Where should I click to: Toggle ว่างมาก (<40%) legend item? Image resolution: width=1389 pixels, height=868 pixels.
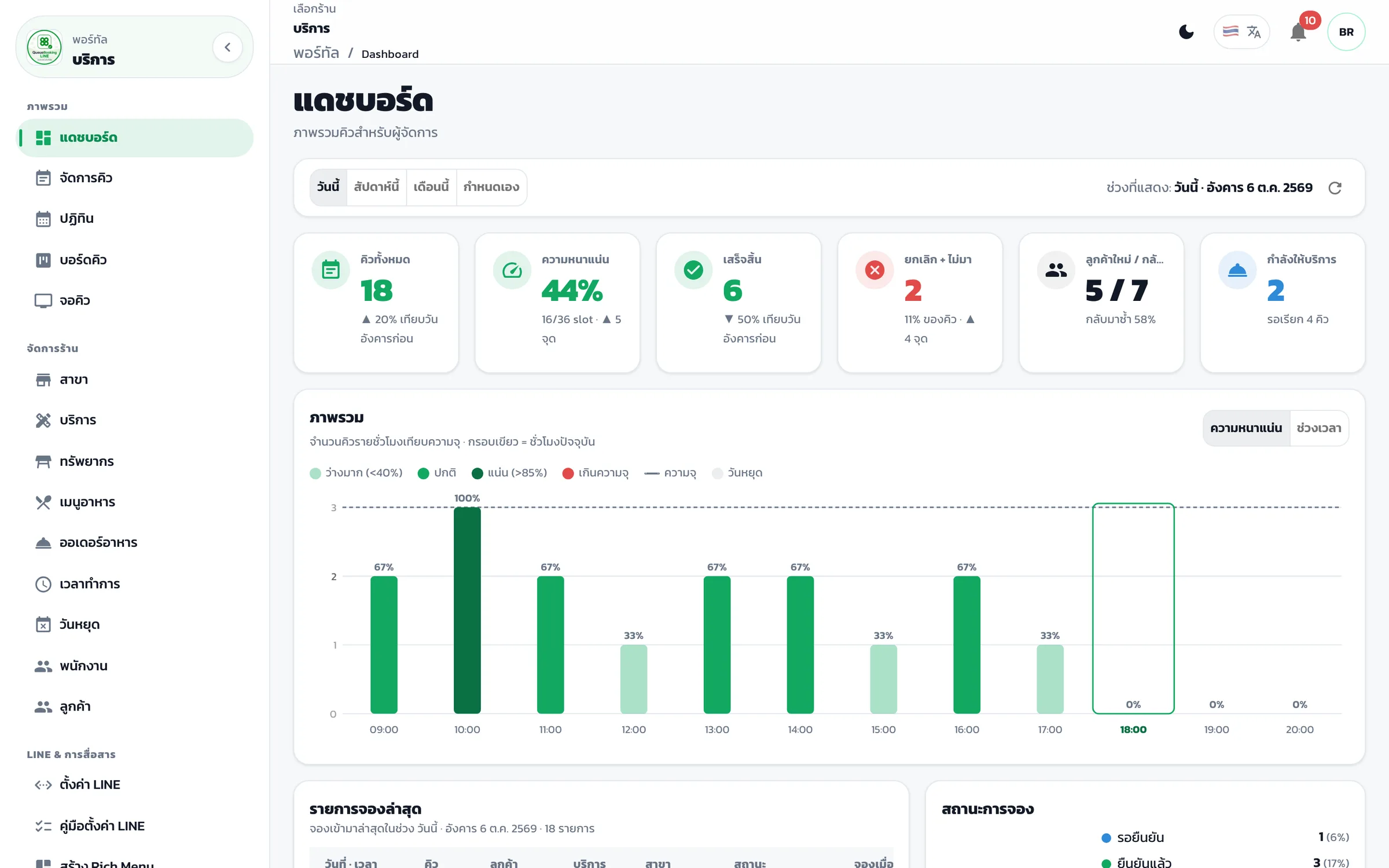point(357,473)
